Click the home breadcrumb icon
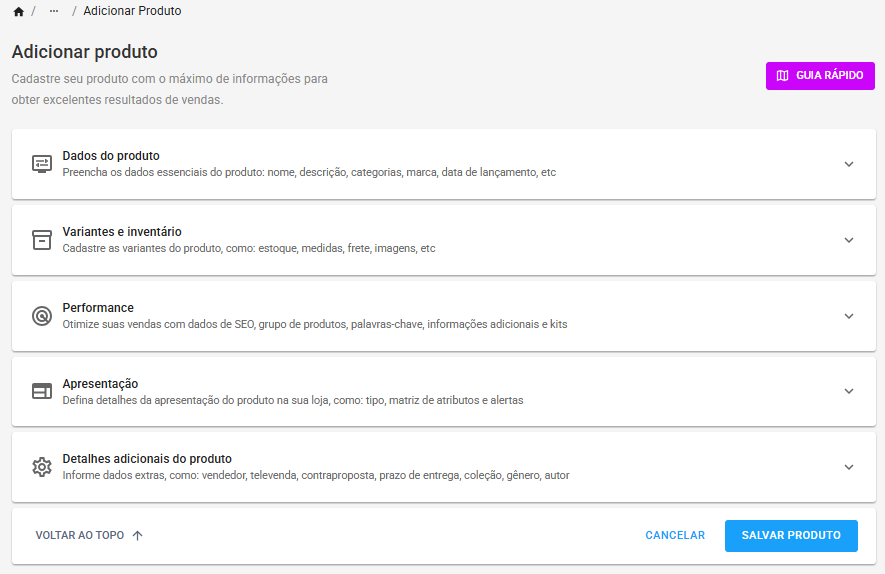The image size is (885, 574). [x=19, y=11]
